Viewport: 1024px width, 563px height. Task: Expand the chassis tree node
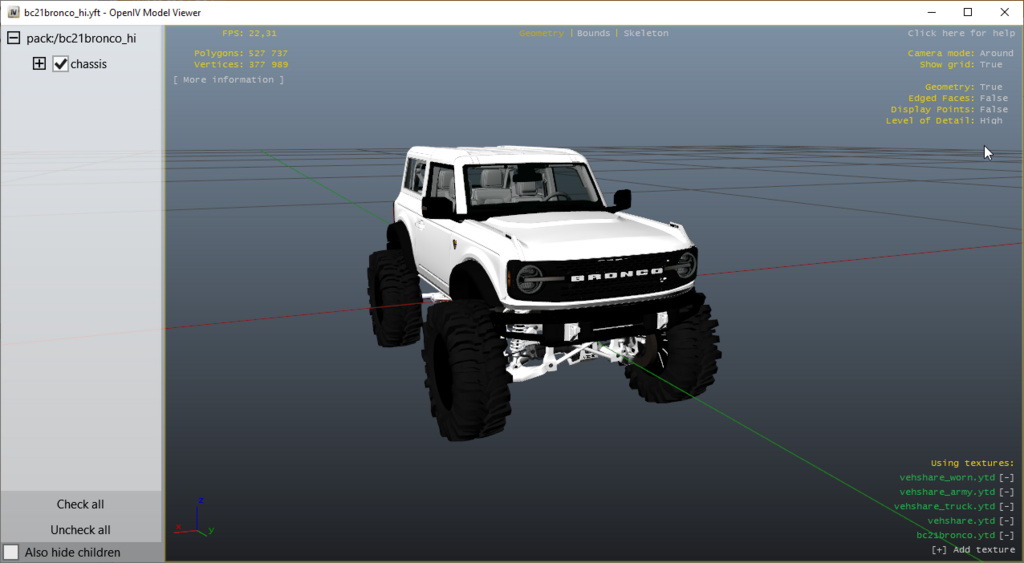pos(39,63)
